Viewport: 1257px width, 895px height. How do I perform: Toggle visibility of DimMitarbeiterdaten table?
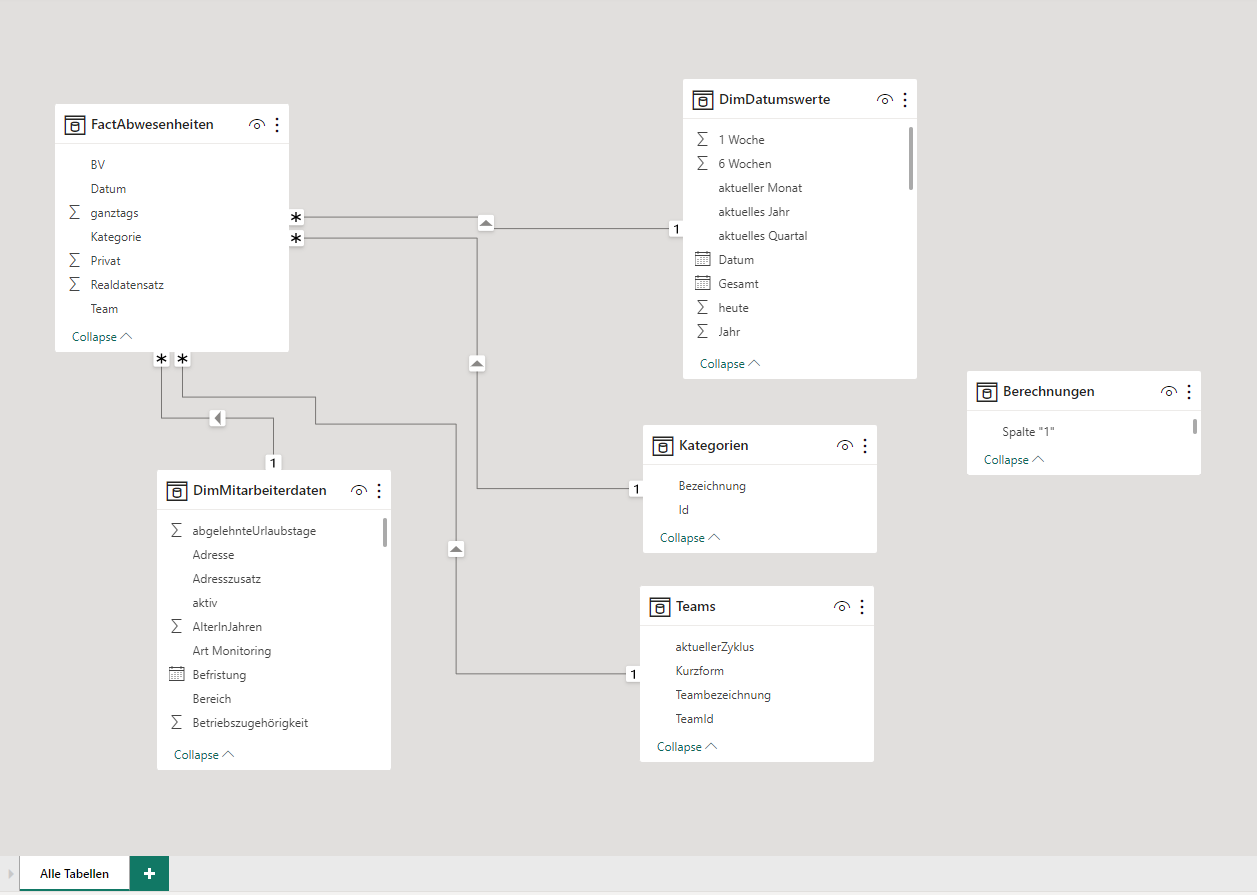coord(359,491)
